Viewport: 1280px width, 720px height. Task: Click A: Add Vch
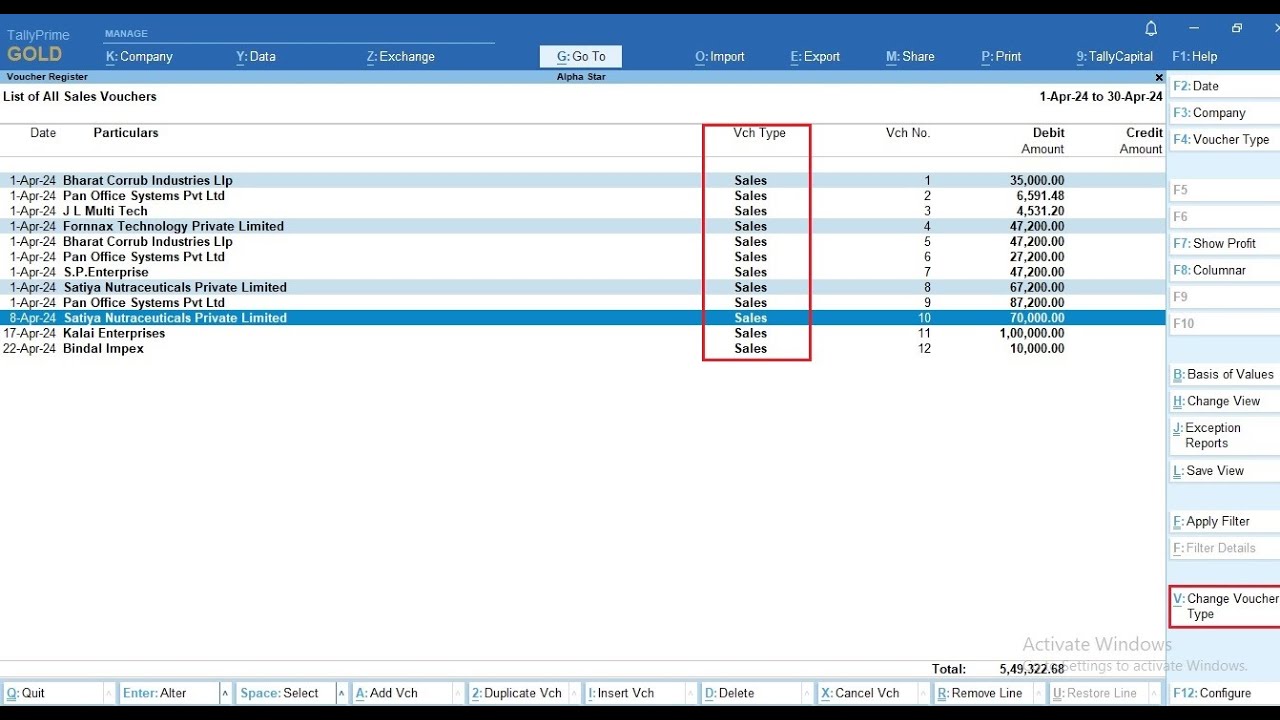pyautogui.click(x=402, y=693)
